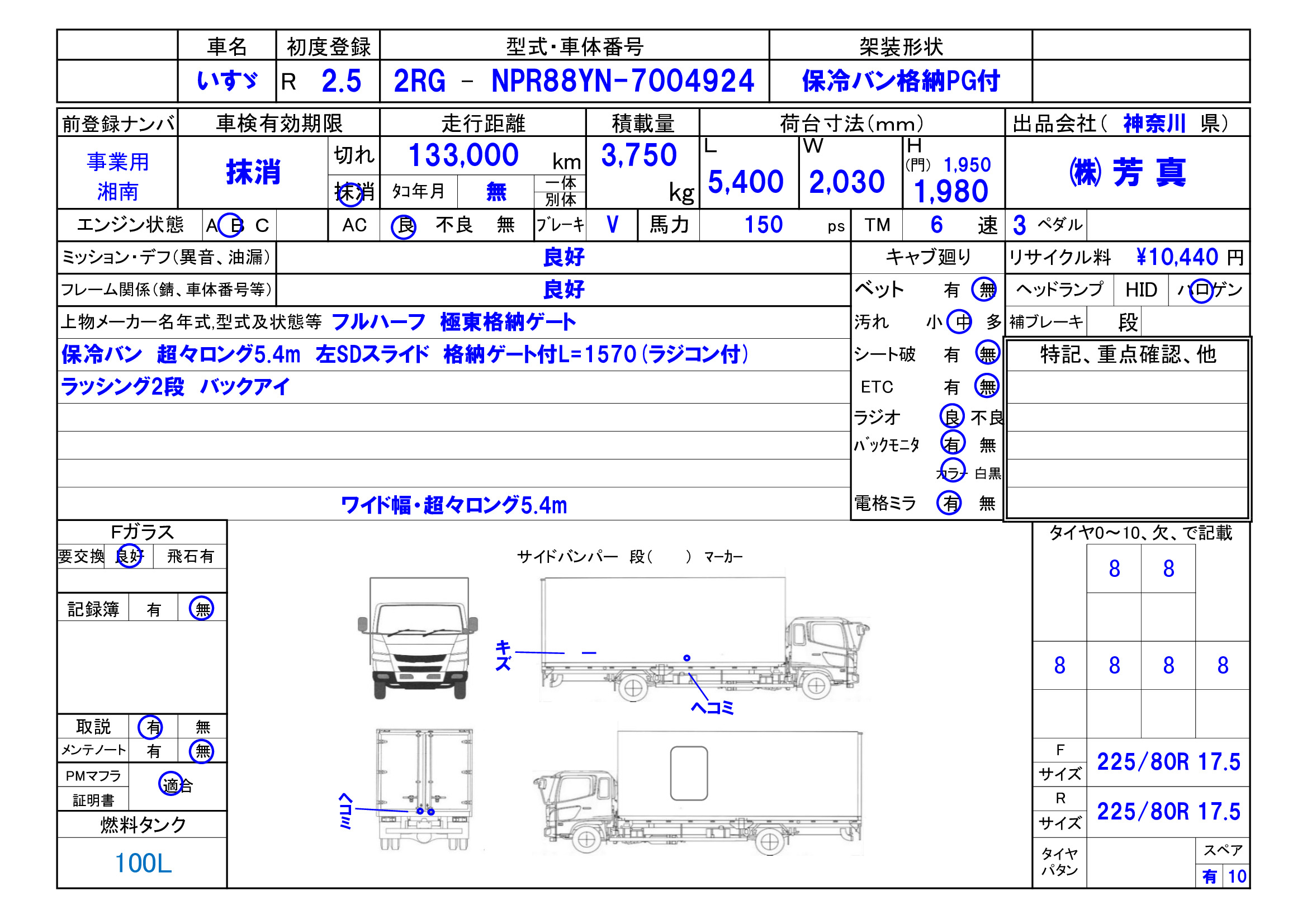This screenshot has width=1307, height=924.
Task: Click the front-view truck diagram
Action: pos(418,638)
